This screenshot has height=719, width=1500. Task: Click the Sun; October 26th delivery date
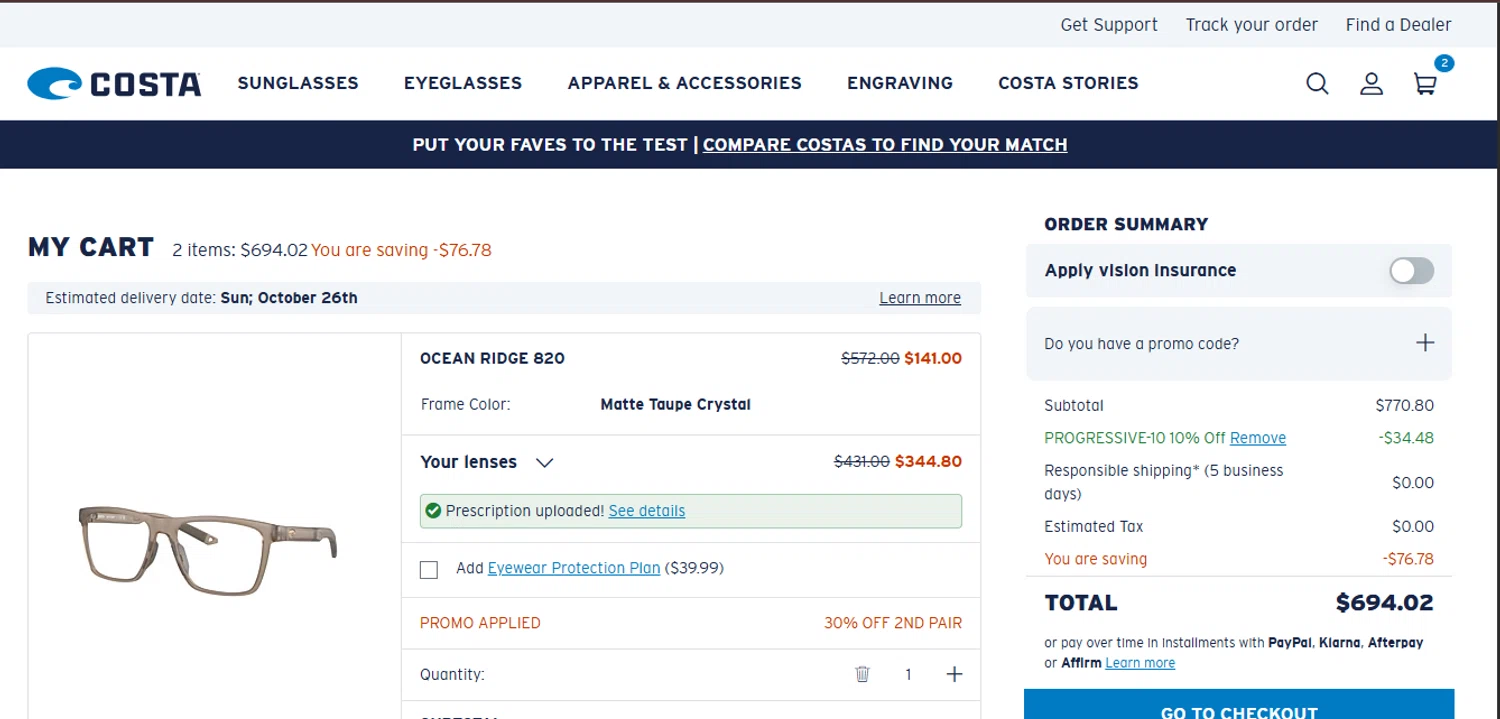coord(289,298)
